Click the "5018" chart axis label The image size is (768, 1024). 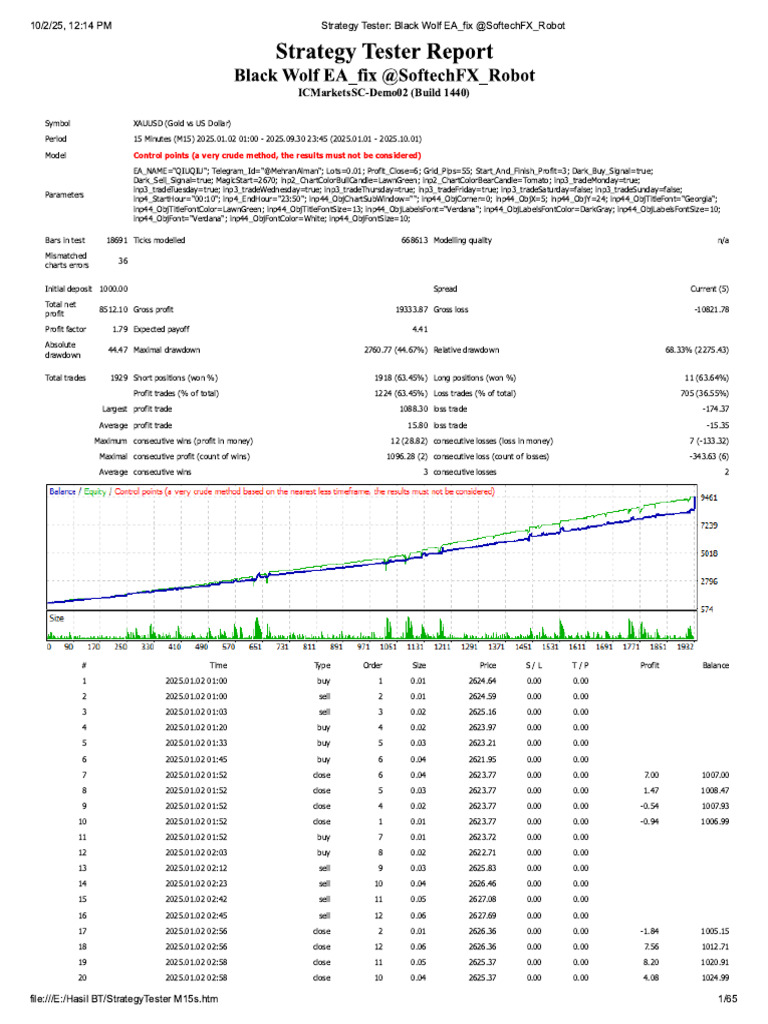pos(709,554)
